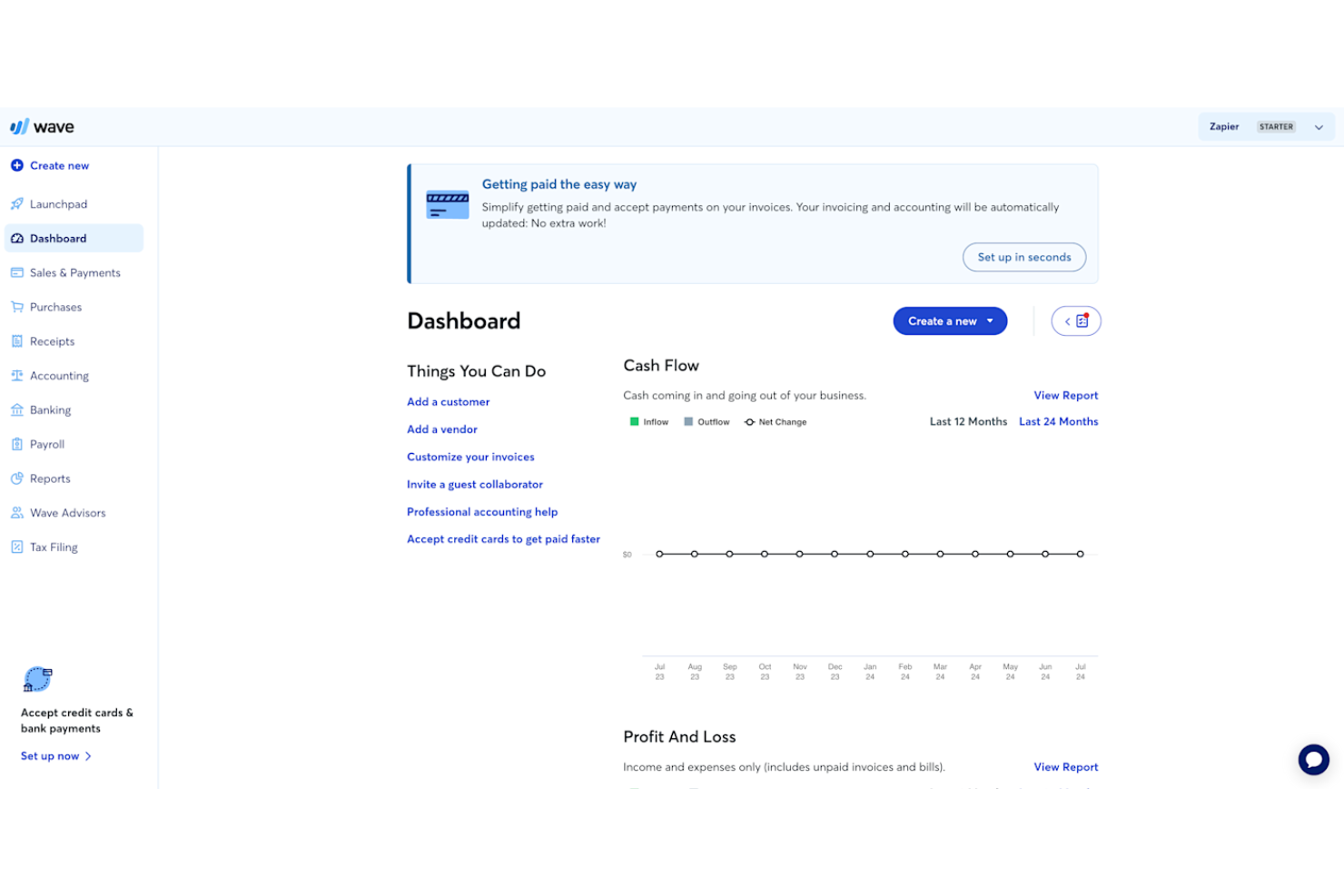Open the Launchpad from the sidebar
Viewport: 1344px width, 896px height.
pos(16,203)
